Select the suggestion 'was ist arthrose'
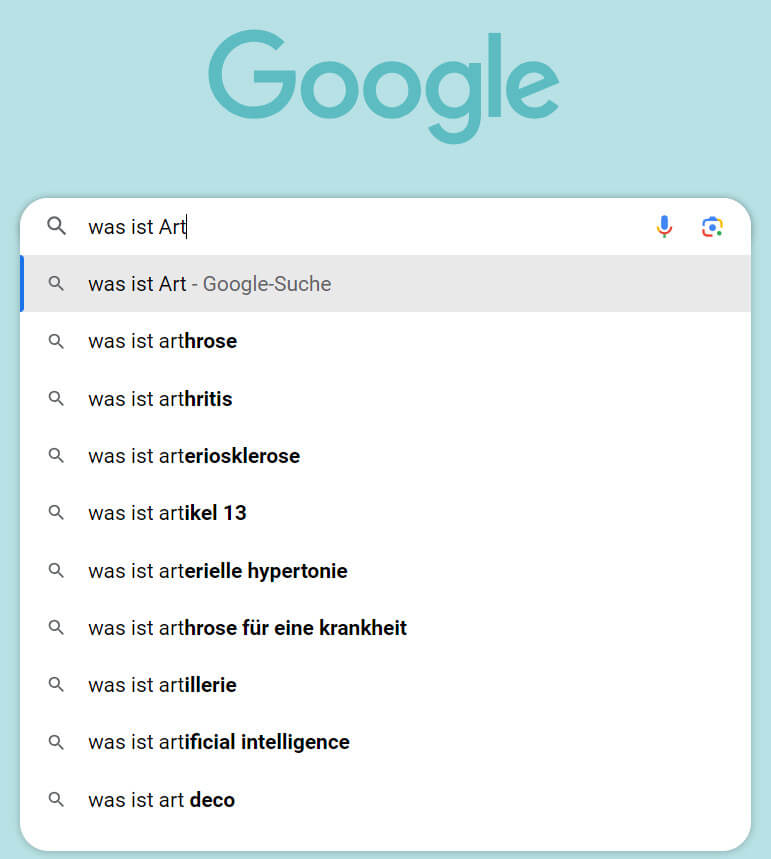The height and width of the screenshot is (859, 771). click(162, 341)
